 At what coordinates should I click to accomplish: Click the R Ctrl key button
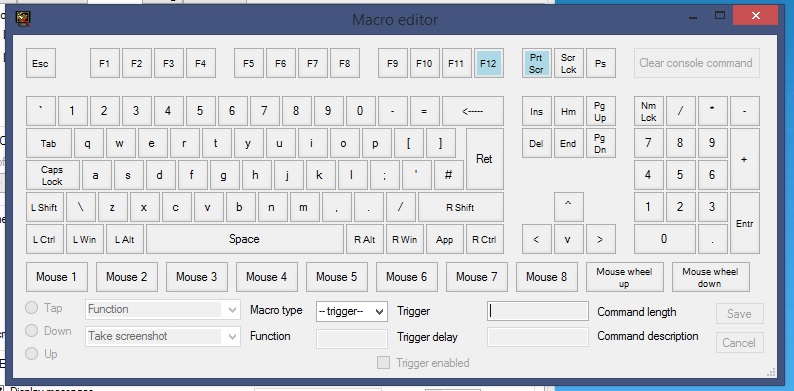coord(485,239)
